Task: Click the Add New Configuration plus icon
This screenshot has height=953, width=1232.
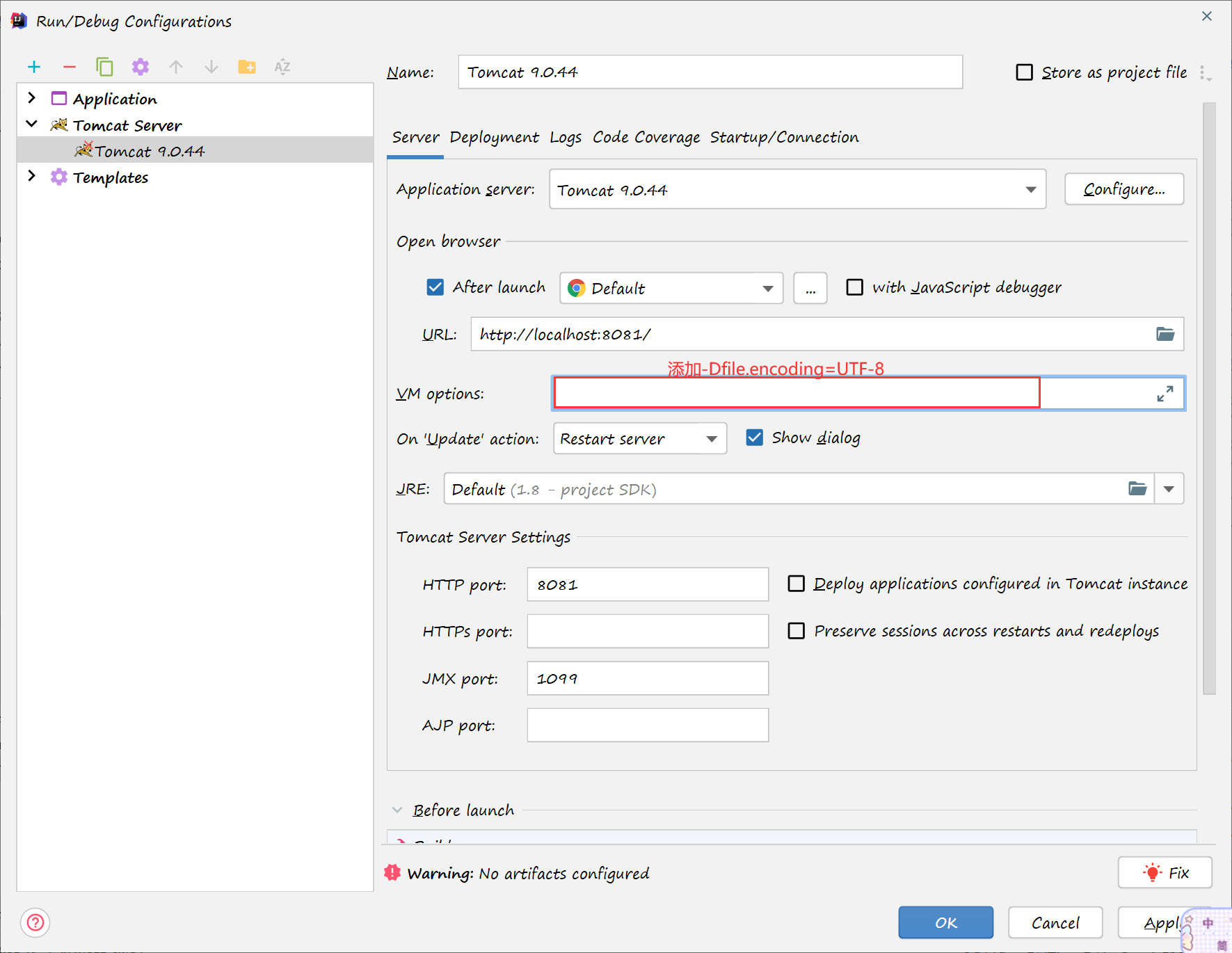Action: (34, 67)
